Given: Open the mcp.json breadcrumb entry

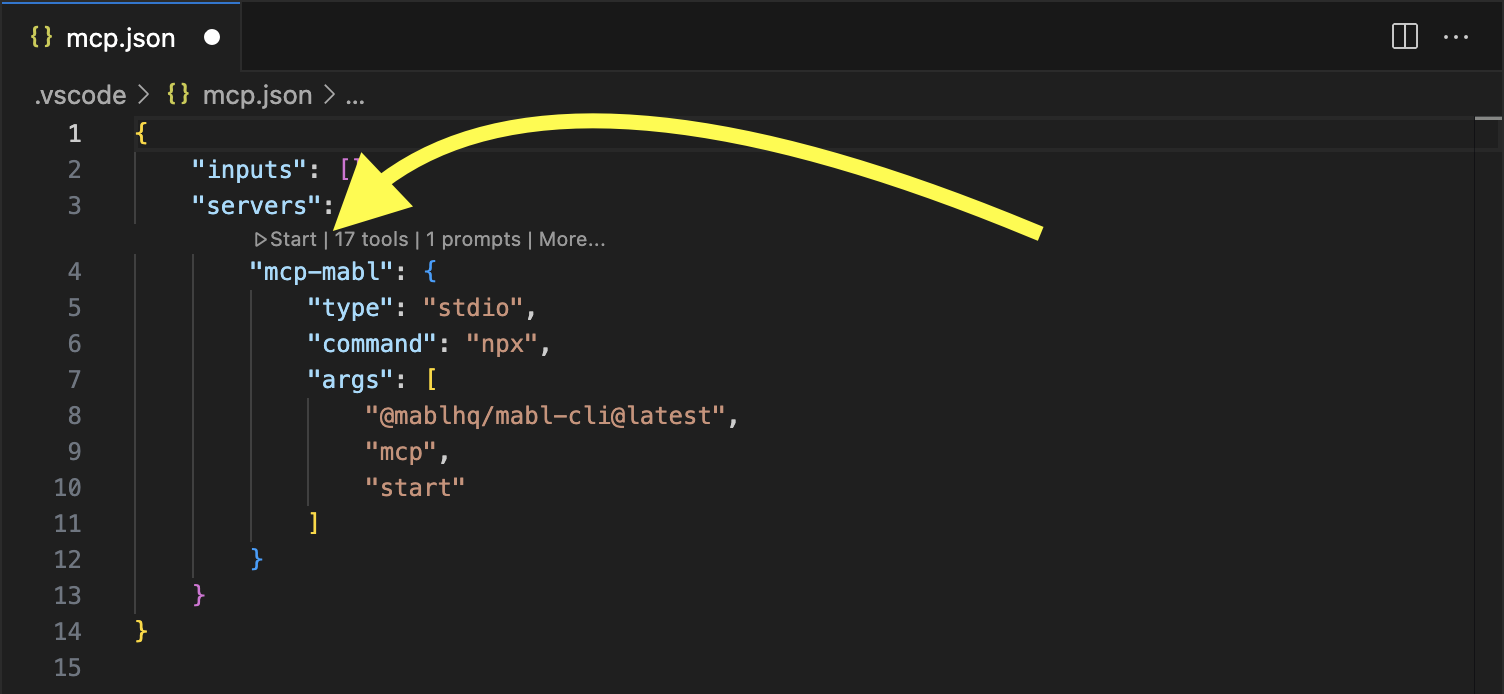Looking at the screenshot, I should (x=256, y=94).
